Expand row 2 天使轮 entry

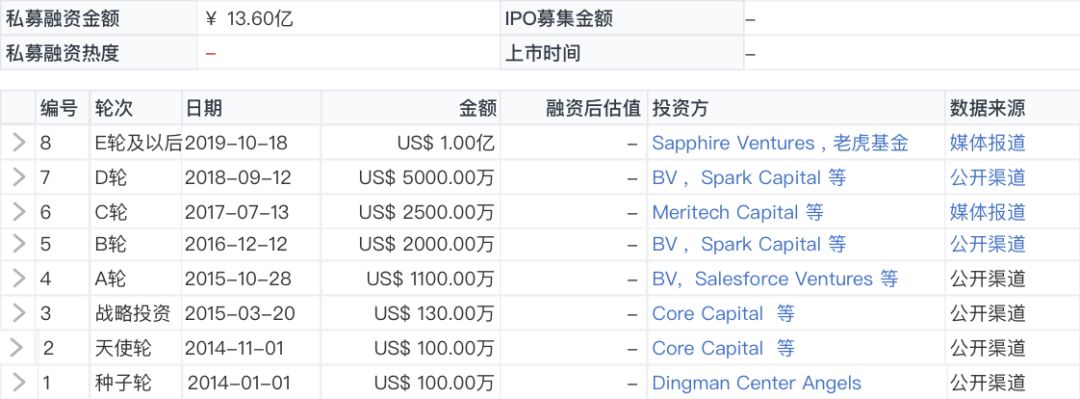19,348
